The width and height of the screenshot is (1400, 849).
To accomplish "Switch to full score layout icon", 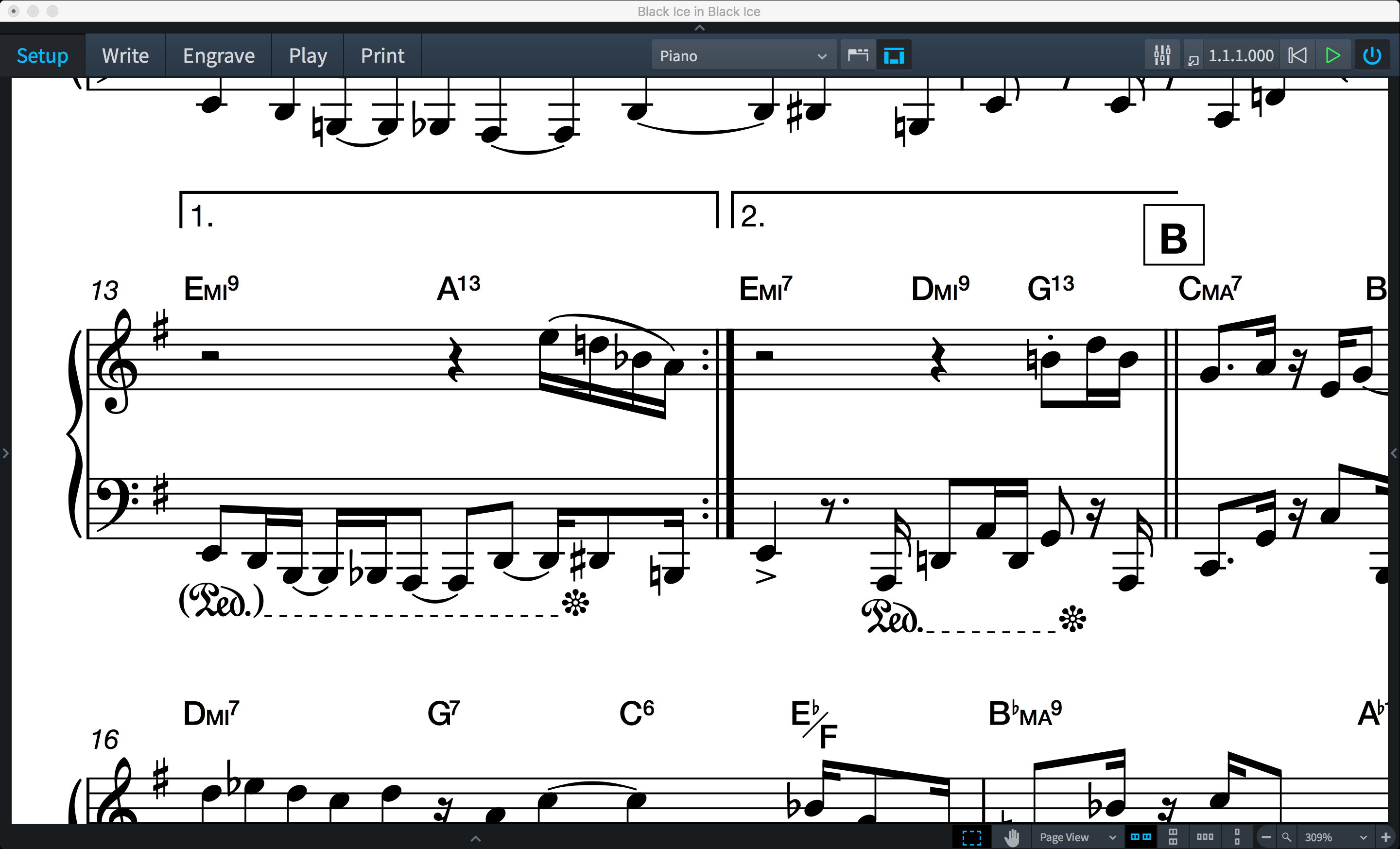I will pos(858,55).
